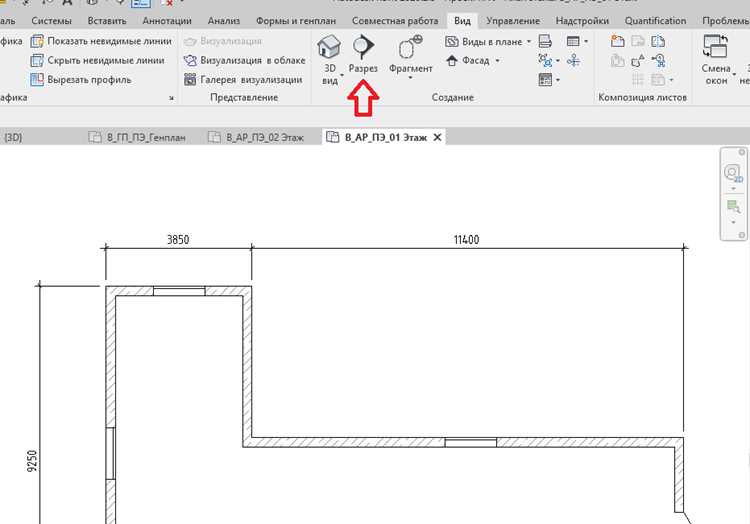The width and height of the screenshot is (750, 524).
Task: Open the 3D вид house icon
Action: [329, 47]
